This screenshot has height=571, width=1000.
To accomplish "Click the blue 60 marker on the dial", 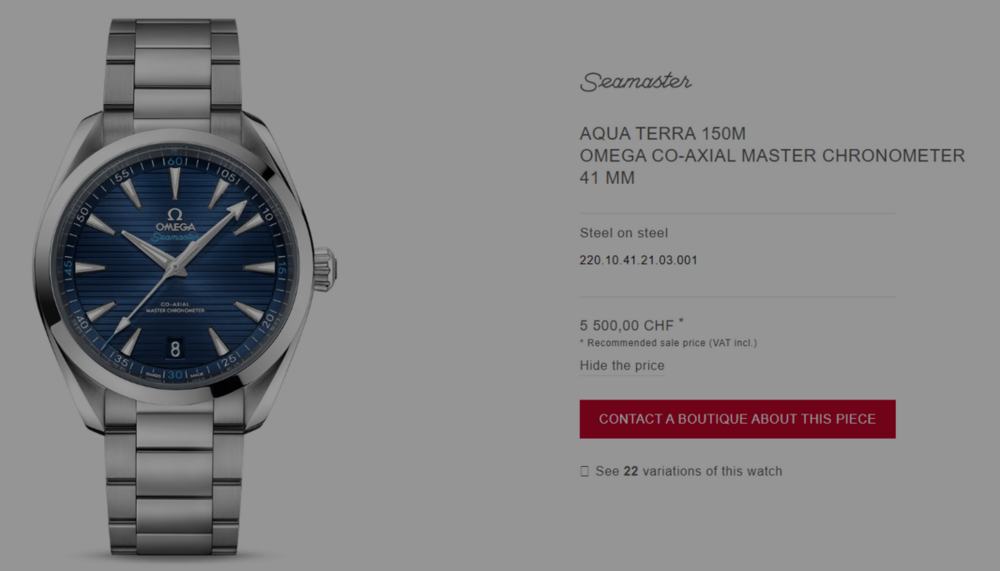I will [x=175, y=161].
